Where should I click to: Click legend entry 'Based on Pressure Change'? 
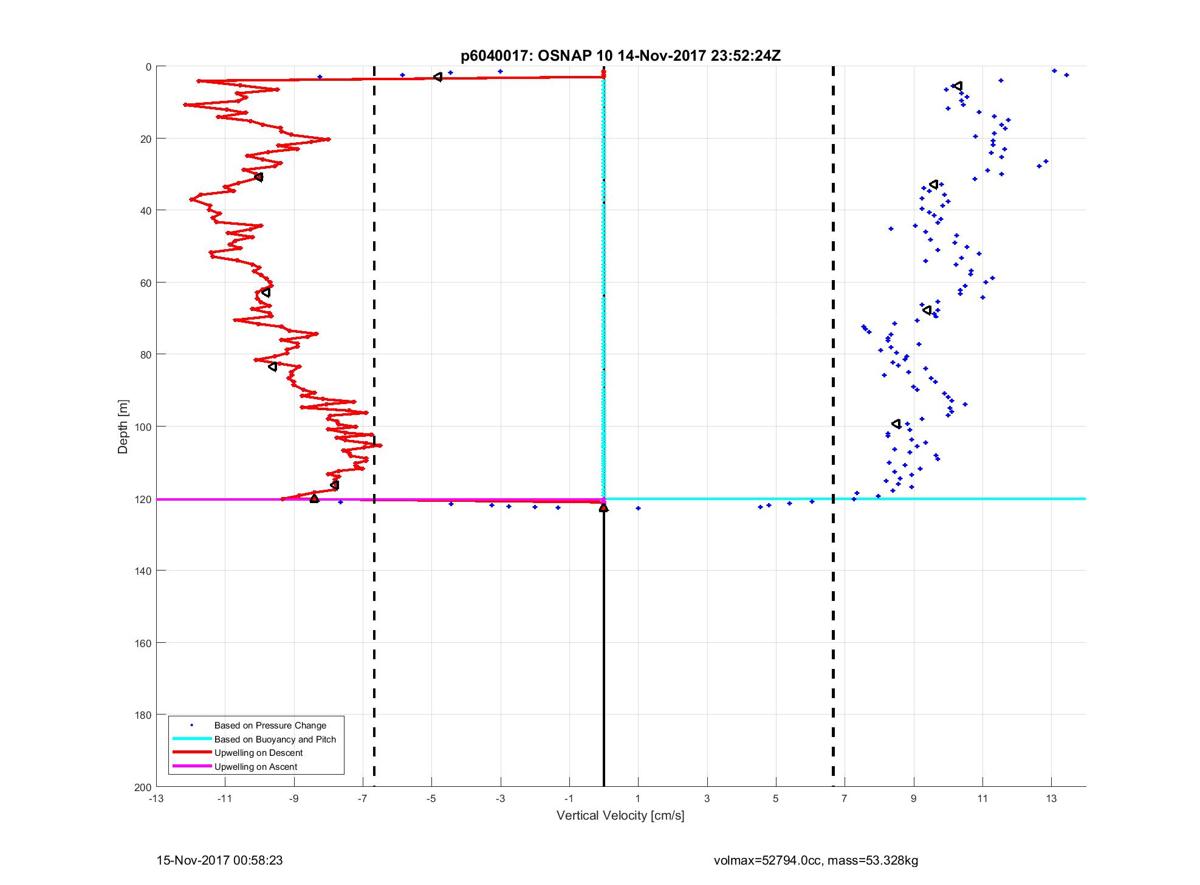[270, 724]
